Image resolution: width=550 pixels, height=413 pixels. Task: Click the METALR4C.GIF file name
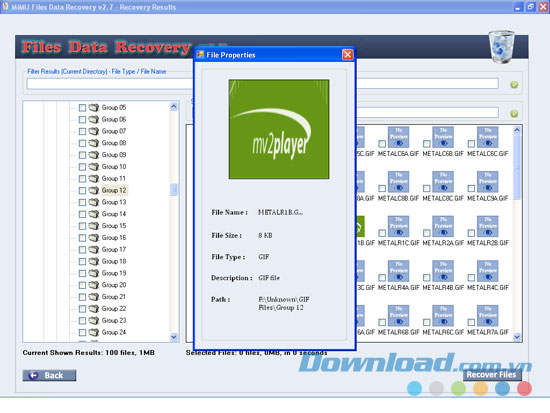click(488, 287)
